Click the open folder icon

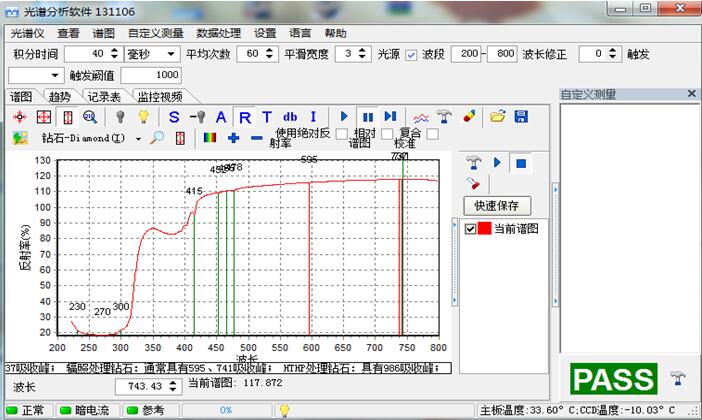pos(497,117)
